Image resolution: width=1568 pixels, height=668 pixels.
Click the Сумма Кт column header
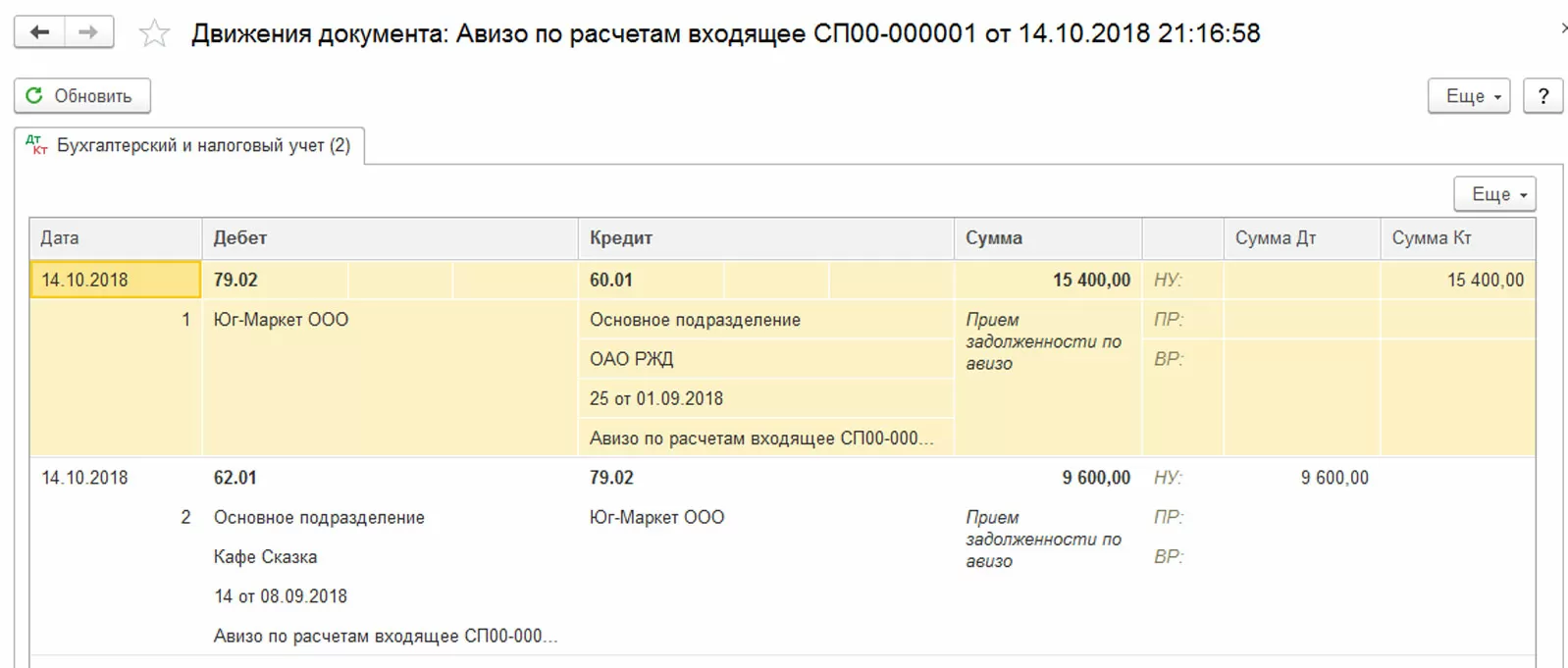click(x=1432, y=238)
